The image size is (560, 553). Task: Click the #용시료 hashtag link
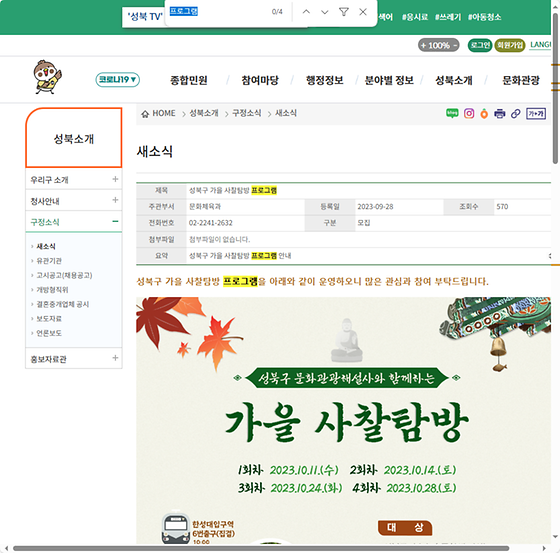pyautogui.click(x=415, y=17)
